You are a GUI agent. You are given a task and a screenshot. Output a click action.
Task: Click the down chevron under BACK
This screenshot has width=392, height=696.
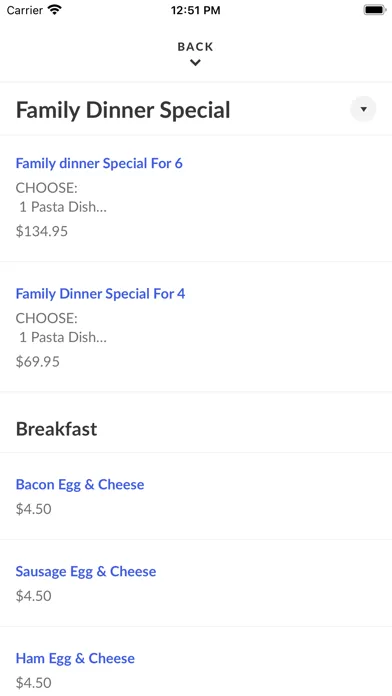pyautogui.click(x=195, y=63)
